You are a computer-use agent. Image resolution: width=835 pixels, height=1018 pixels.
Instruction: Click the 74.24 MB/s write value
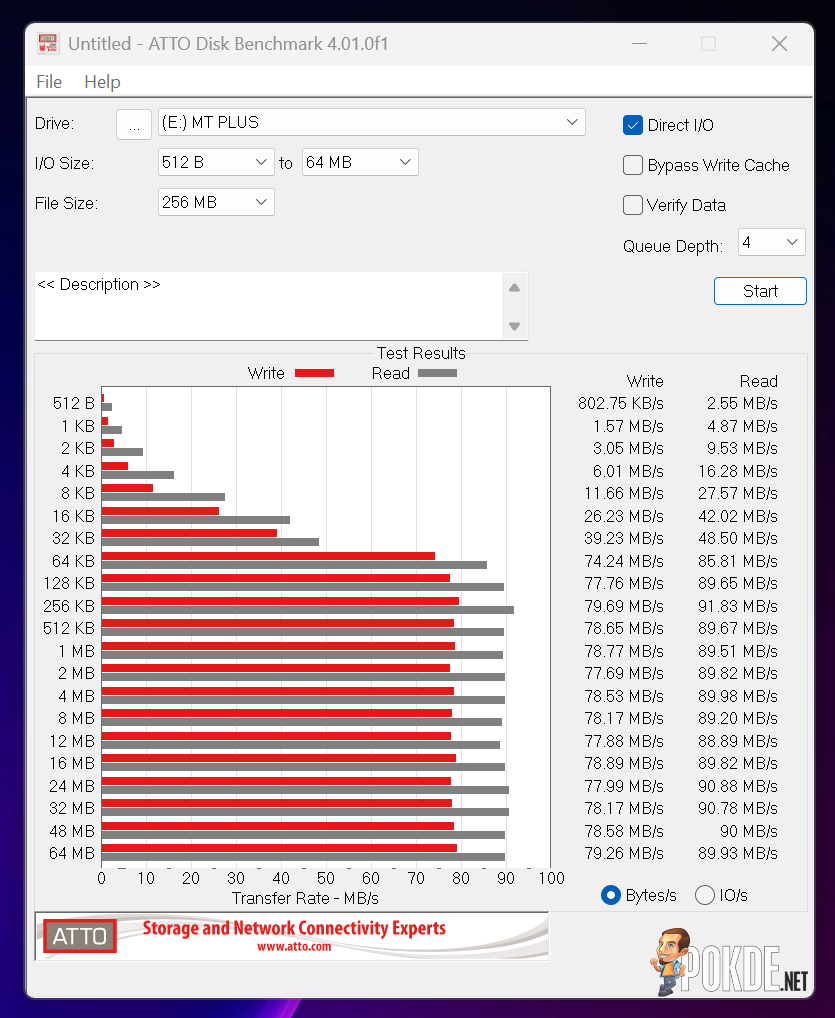624,561
